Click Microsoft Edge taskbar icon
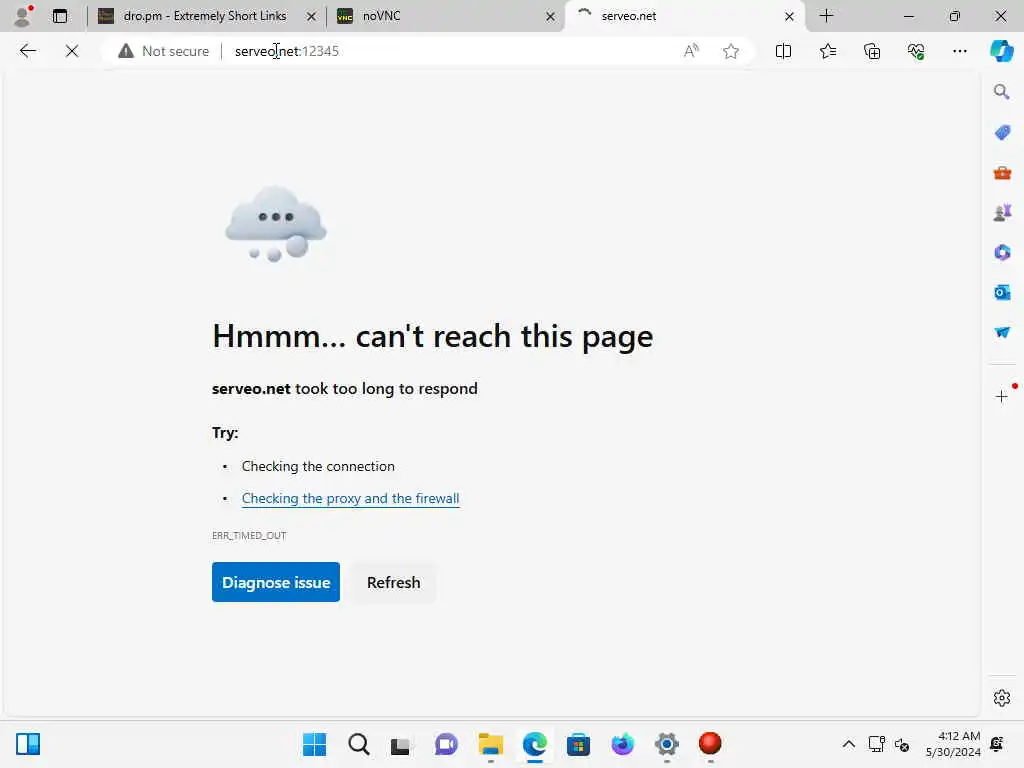The height and width of the screenshot is (768, 1024). tap(534, 744)
